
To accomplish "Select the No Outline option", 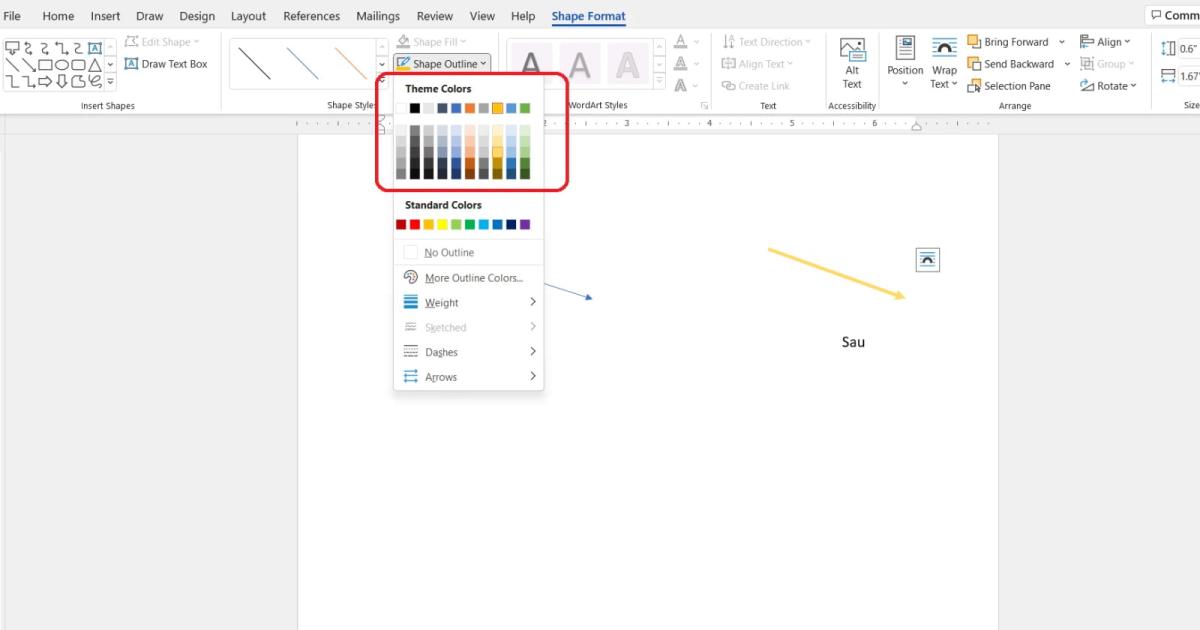I will (449, 253).
